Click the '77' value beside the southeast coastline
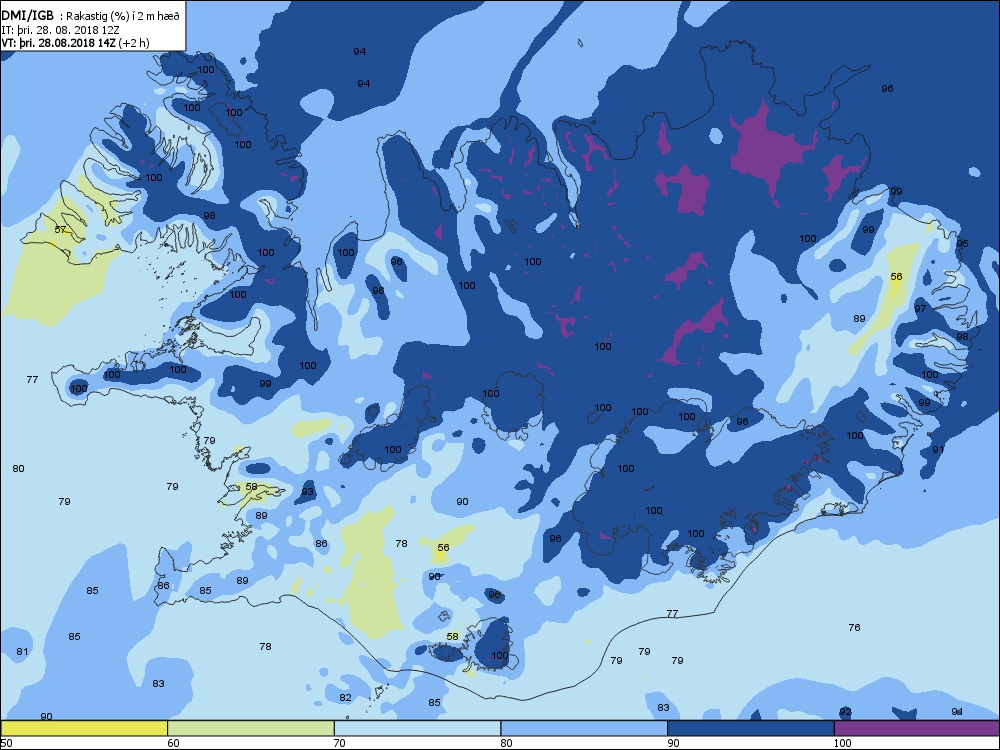1000x750 pixels. pos(672,614)
